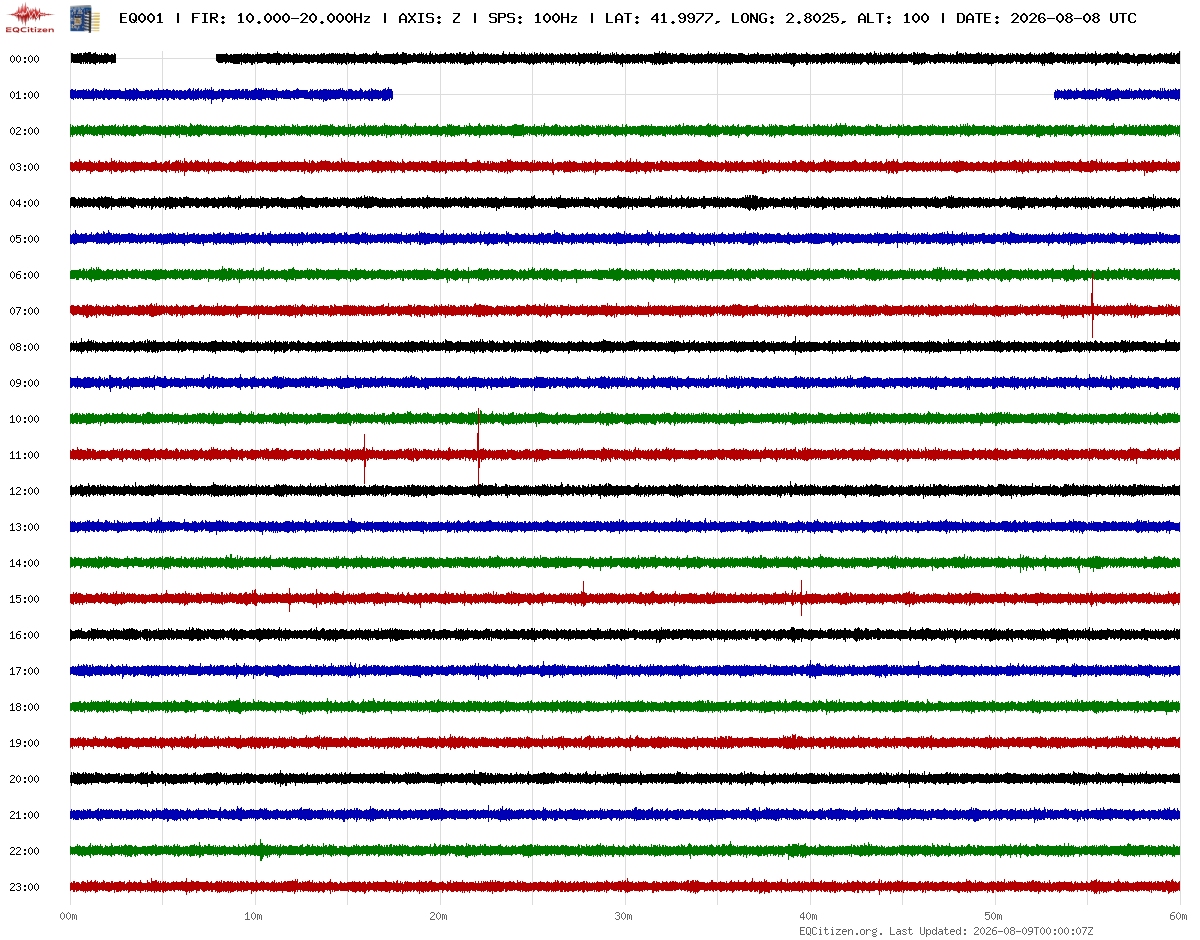1200x940 pixels.
Task: Click the 20:00 hour row label
Action: pyautogui.click(x=24, y=779)
